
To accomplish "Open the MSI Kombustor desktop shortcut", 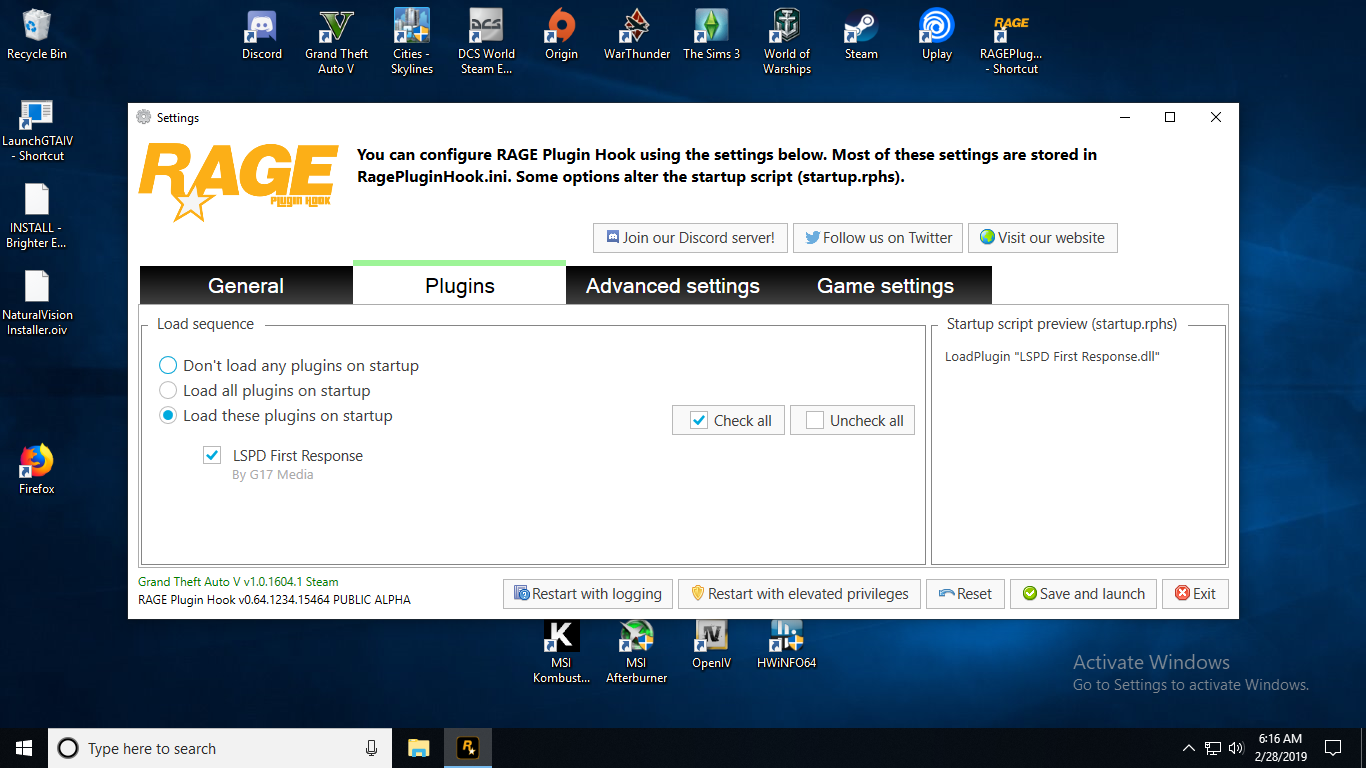I will 561,651.
